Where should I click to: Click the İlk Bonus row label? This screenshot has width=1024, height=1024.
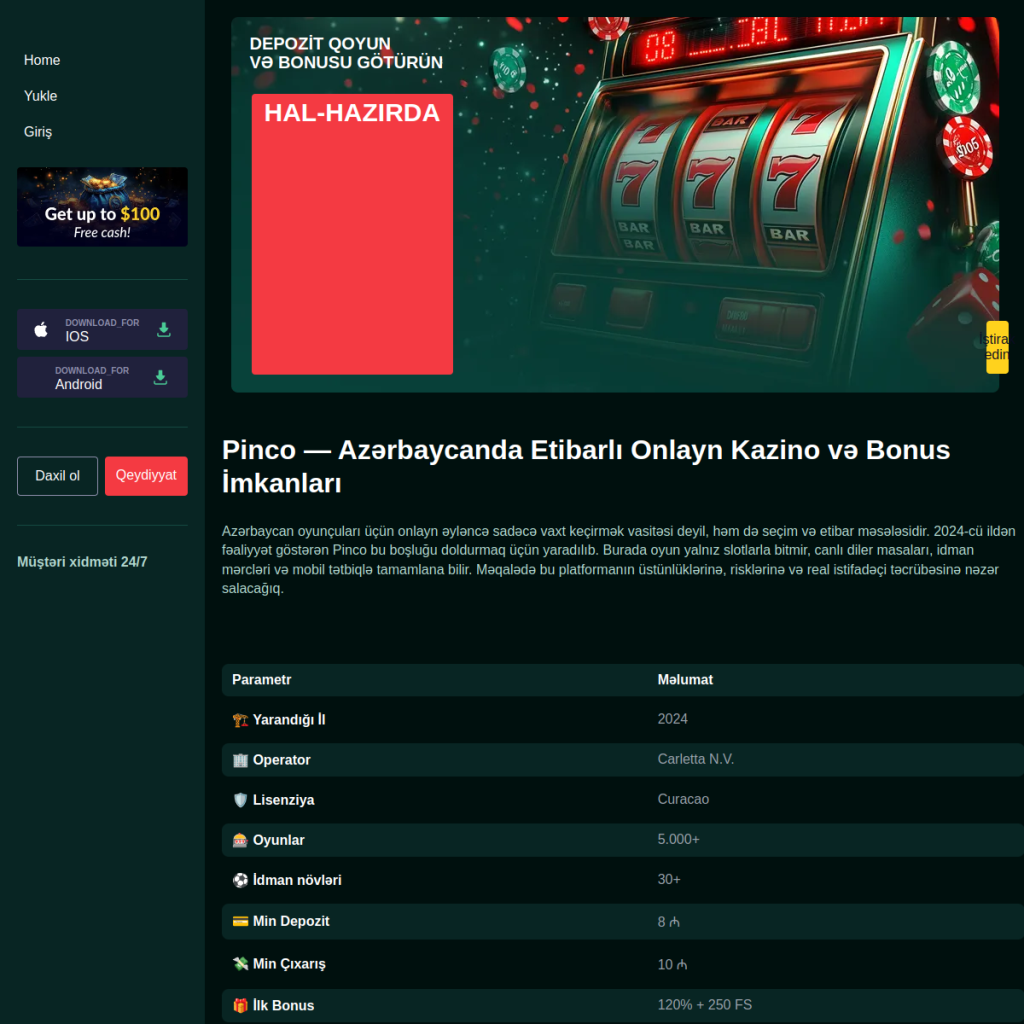(x=283, y=1006)
